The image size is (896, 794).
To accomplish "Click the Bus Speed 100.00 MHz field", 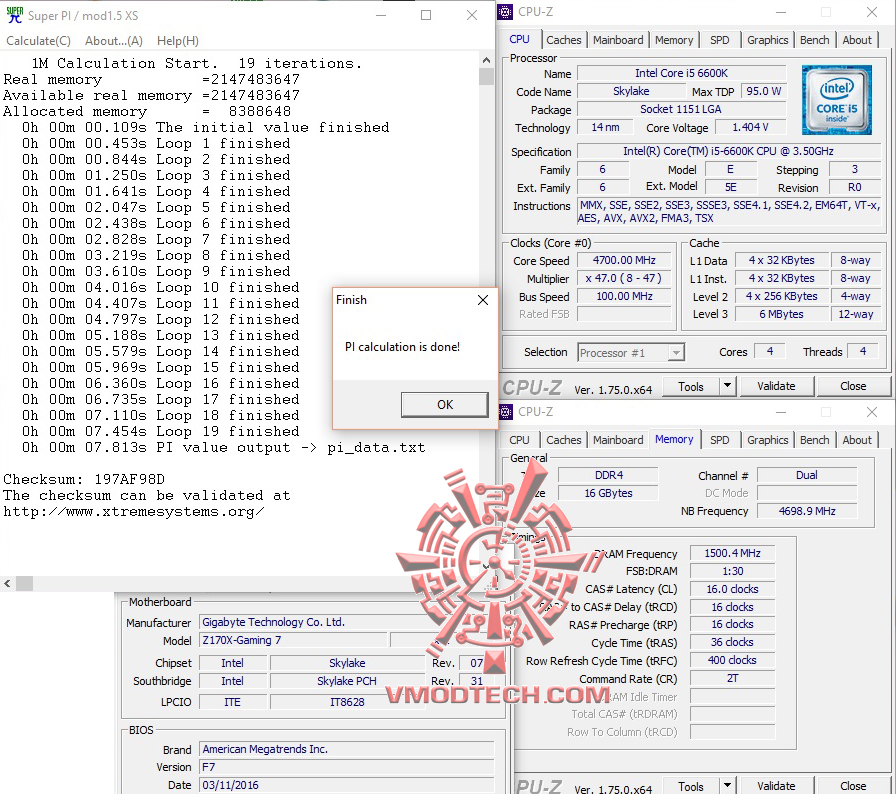I will [x=624, y=296].
